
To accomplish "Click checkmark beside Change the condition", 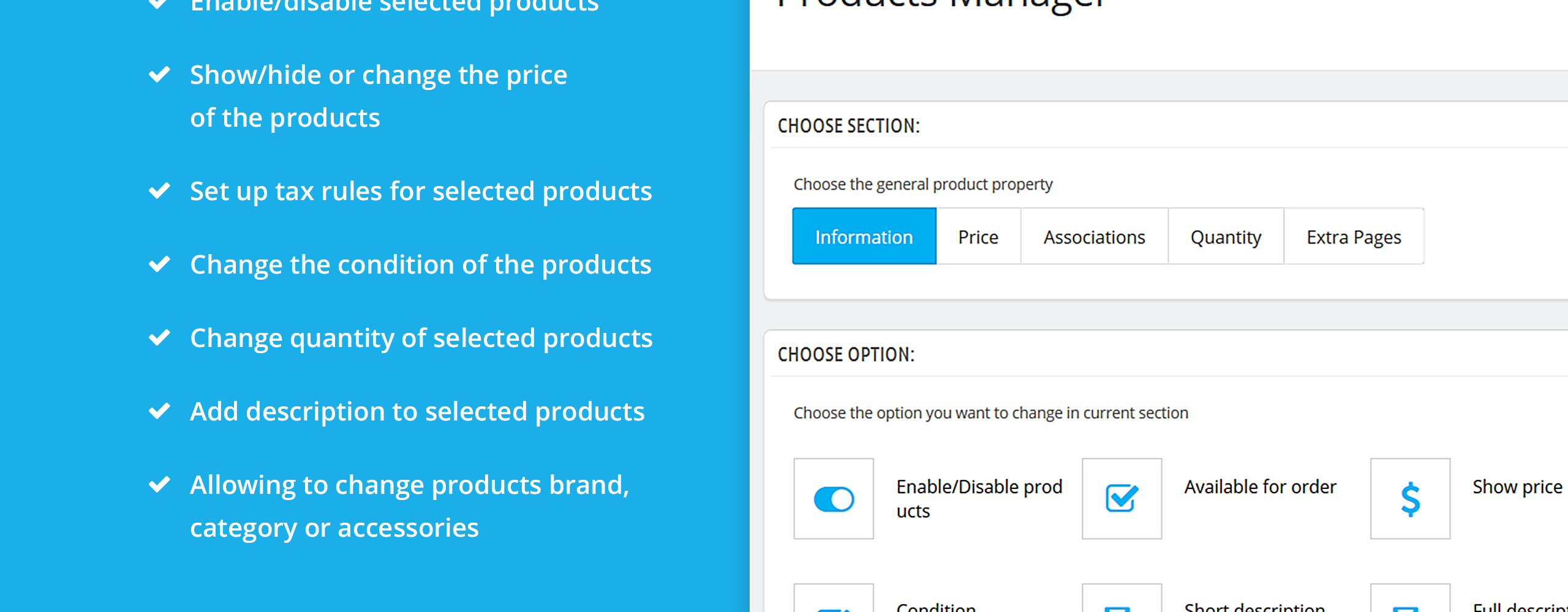I will tap(159, 264).
